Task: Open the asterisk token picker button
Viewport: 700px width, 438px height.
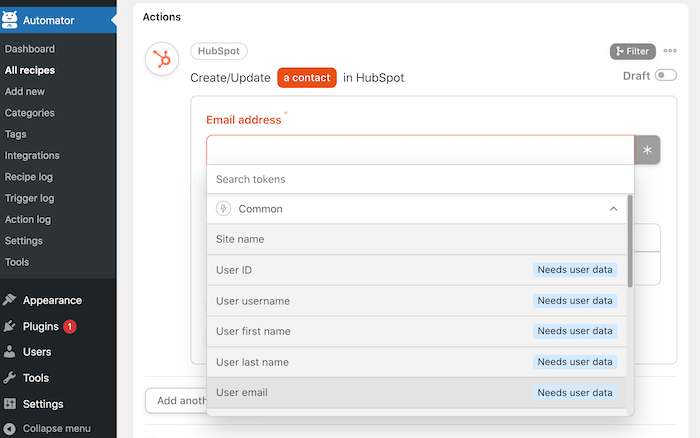Action: (x=647, y=150)
